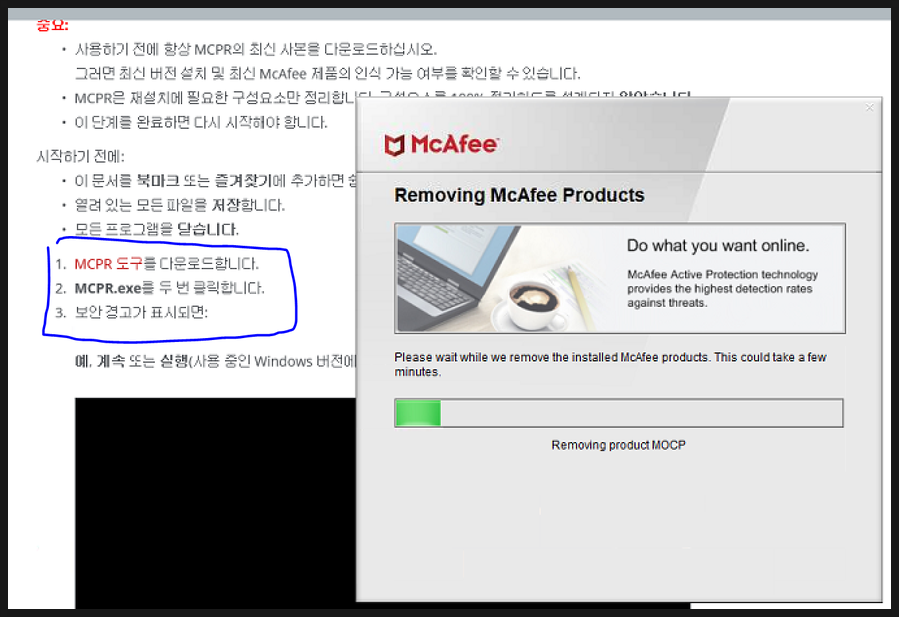Select the '시작하기 전에:' heading on the page

(x=80, y=156)
